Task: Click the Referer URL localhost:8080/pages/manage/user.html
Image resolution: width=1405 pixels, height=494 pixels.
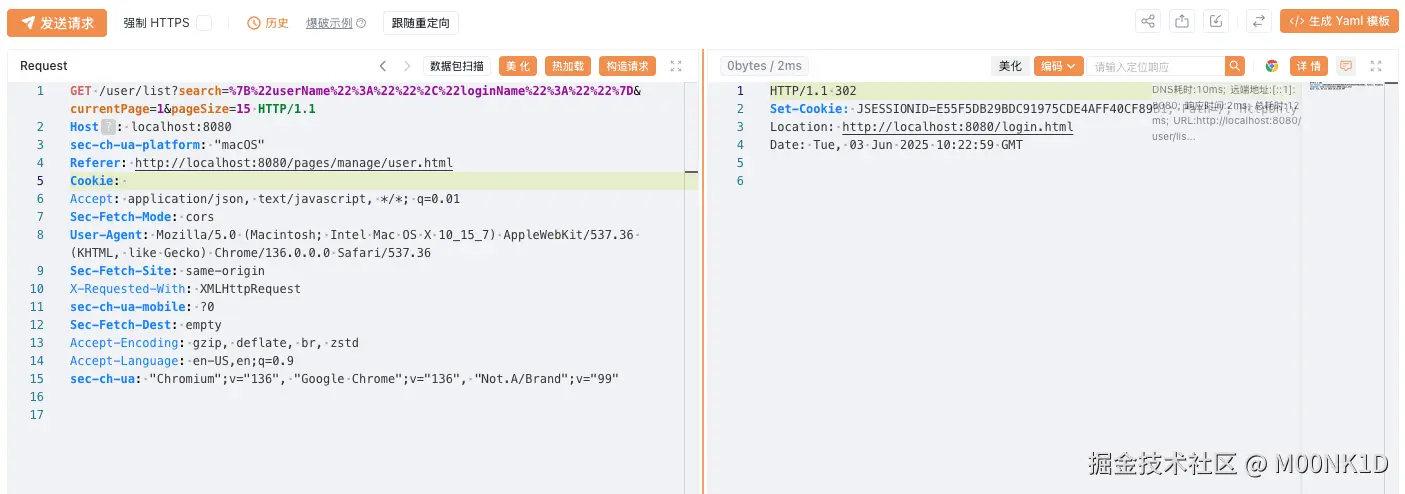Action: click(x=294, y=163)
